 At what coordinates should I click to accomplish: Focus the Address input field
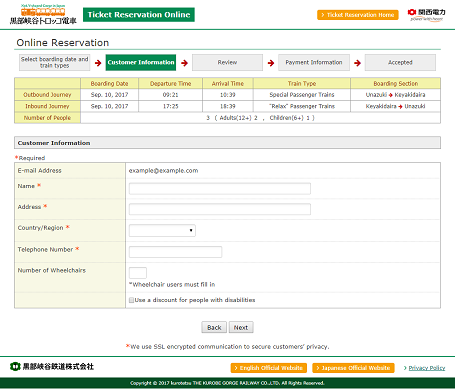point(220,209)
